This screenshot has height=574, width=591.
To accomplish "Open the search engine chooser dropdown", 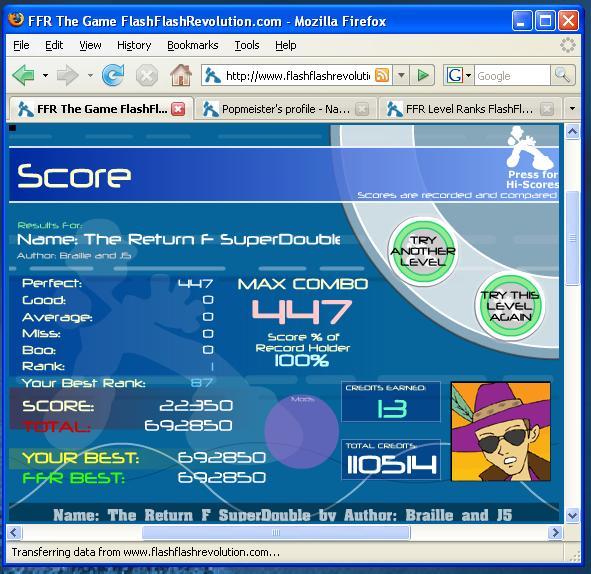I will coord(469,75).
